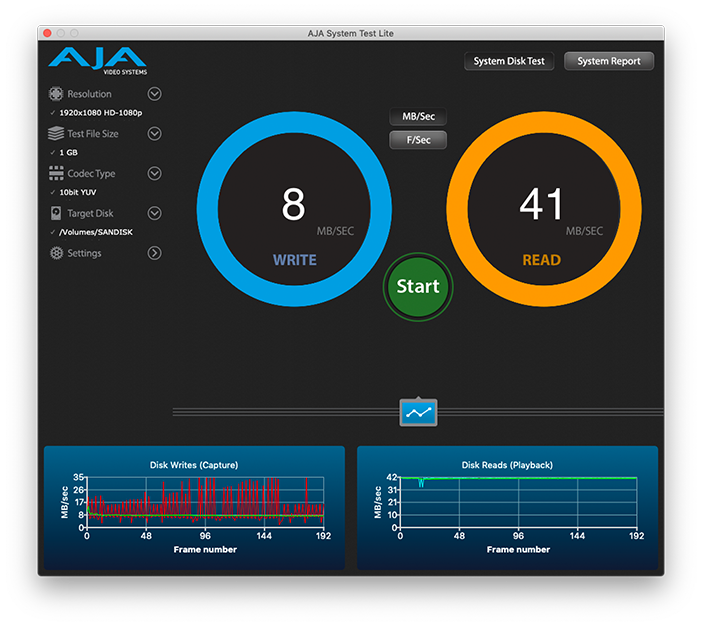Click the Resolution label
This screenshot has height=626, width=702.
click(x=90, y=94)
